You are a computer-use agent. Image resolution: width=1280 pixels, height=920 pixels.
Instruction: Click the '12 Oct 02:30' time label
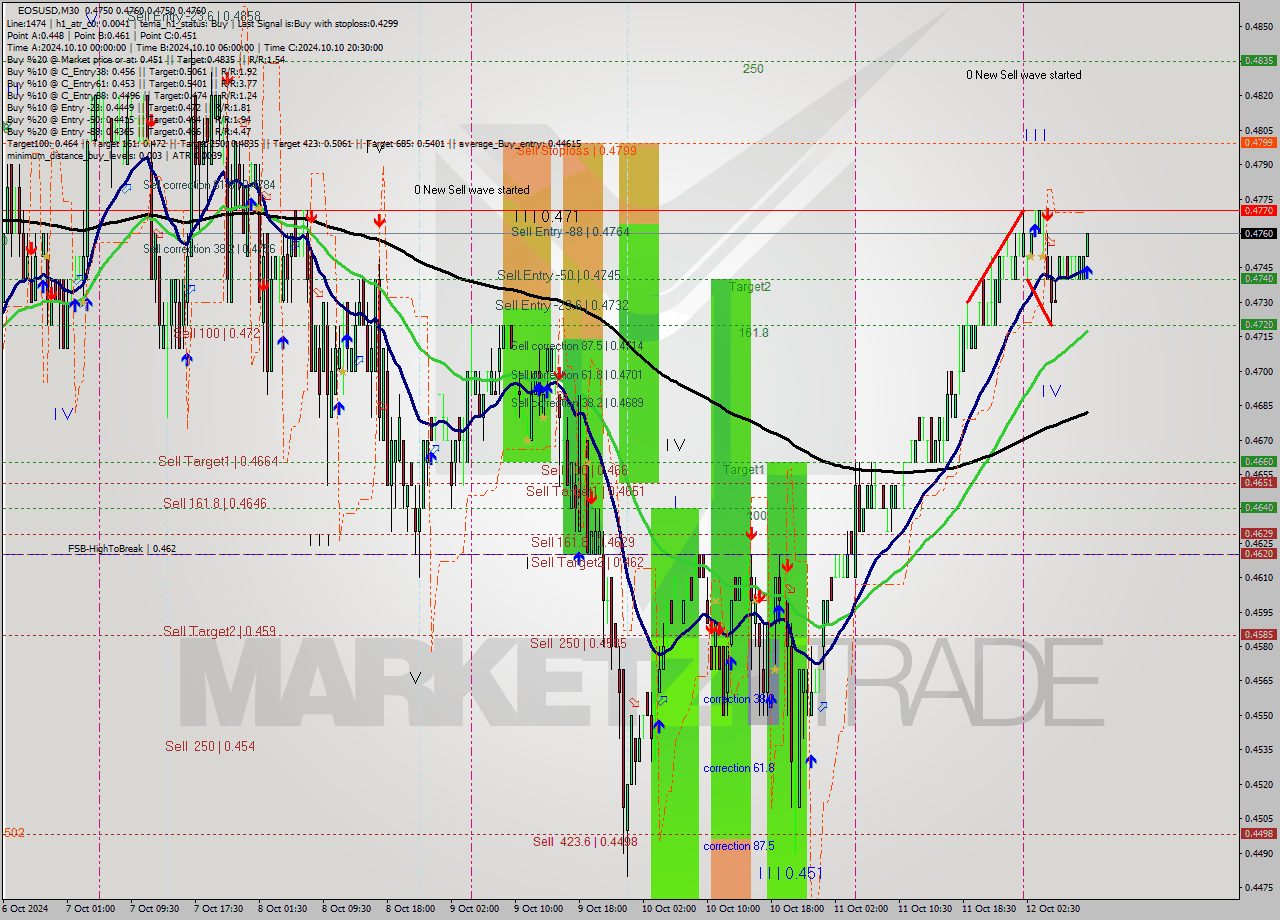[x=1052, y=909]
